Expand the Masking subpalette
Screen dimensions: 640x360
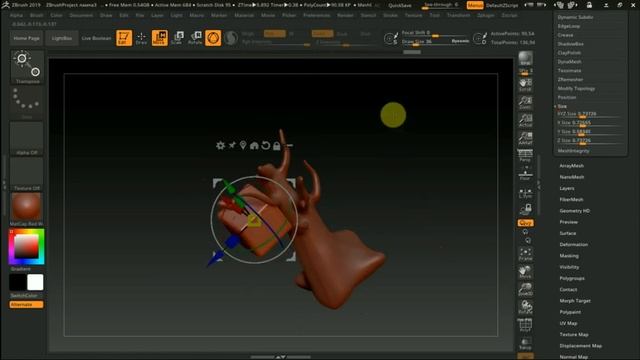point(569,256)
